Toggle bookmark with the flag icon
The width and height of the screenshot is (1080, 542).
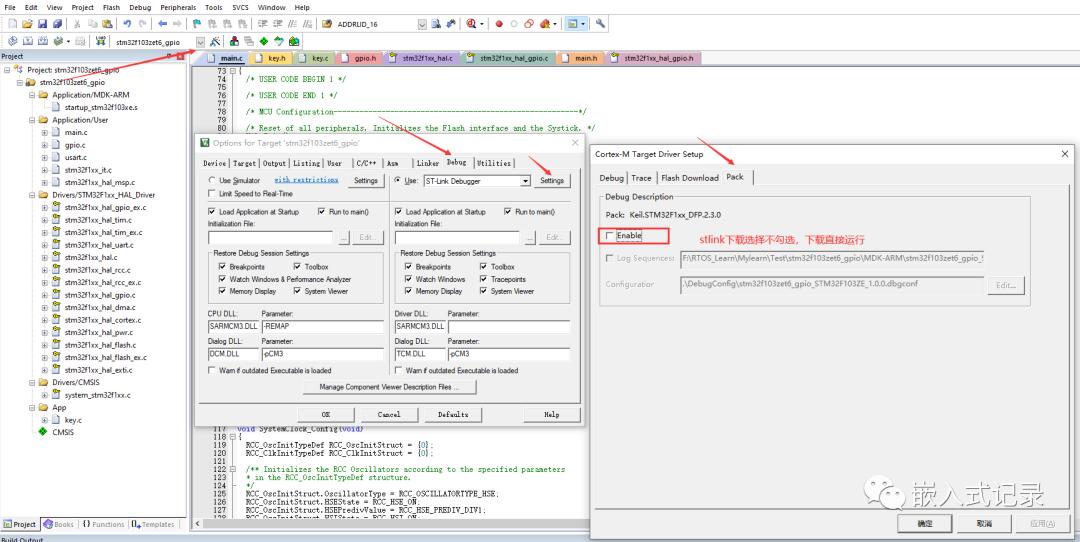[x=196, y=23]
